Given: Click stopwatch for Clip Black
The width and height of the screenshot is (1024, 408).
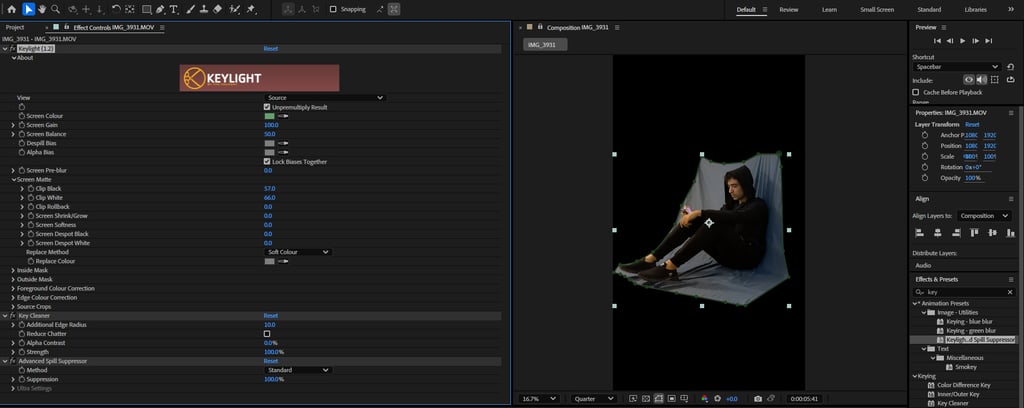Looking at the screenshot, I should (x=30, y=188).
